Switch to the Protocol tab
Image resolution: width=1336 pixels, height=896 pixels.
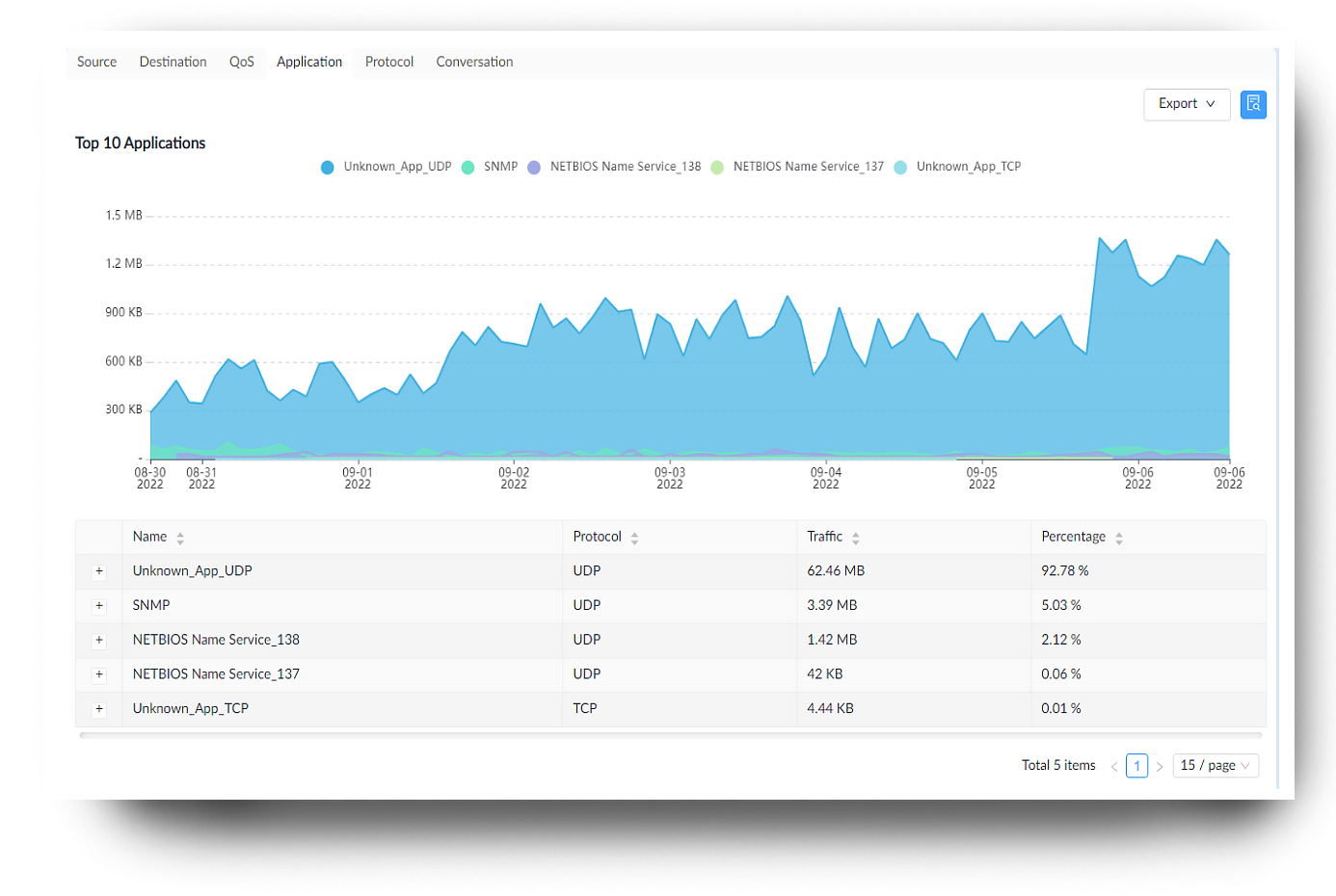pyautogui.click(x=388, y=62)
